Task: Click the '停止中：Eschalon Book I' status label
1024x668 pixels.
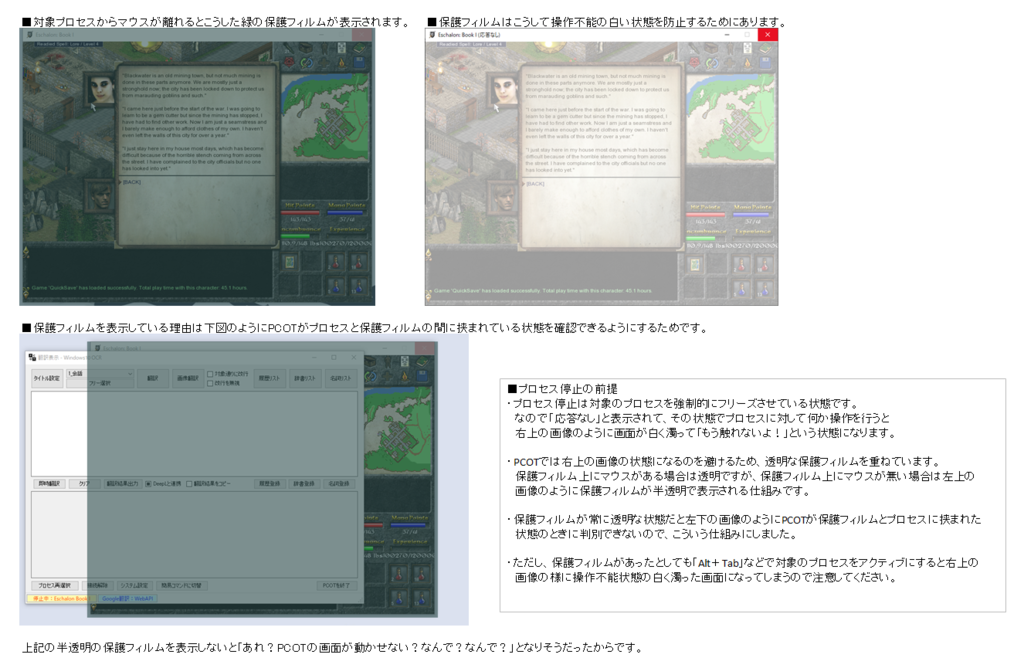Action: pyautogui.click(x=62, y=598)
